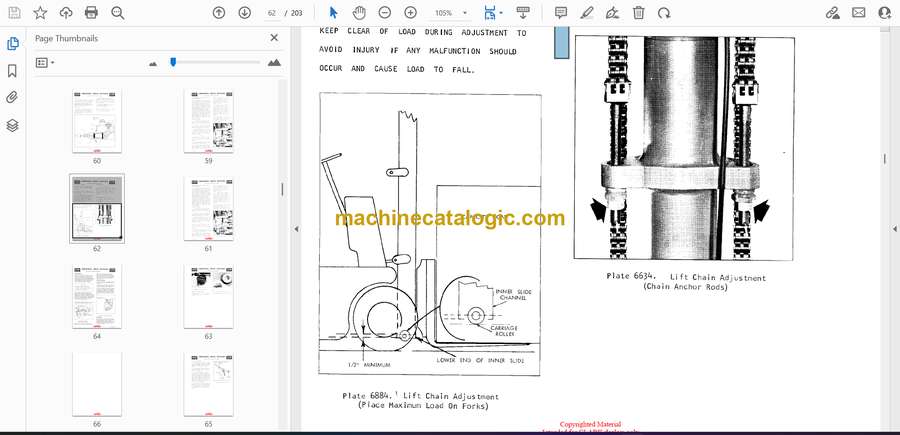
Task: Open the sign document tool
Action: click(x=612, y=13)
